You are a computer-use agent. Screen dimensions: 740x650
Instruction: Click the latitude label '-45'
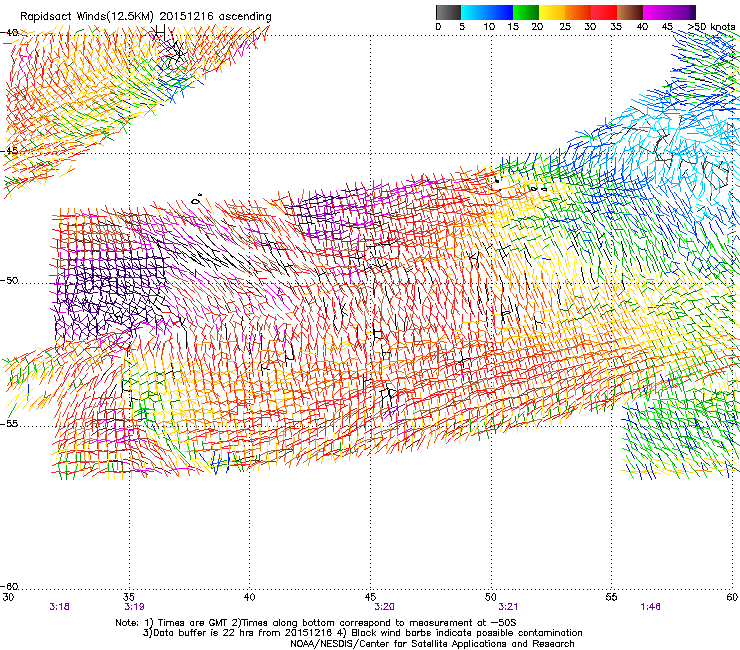(x=9, y=151)
